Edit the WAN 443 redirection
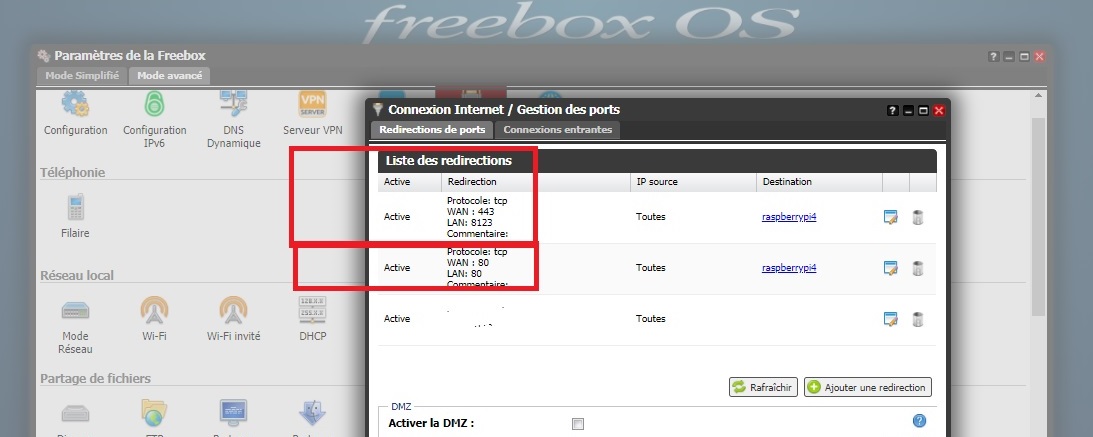 click(x=892, y=217)
